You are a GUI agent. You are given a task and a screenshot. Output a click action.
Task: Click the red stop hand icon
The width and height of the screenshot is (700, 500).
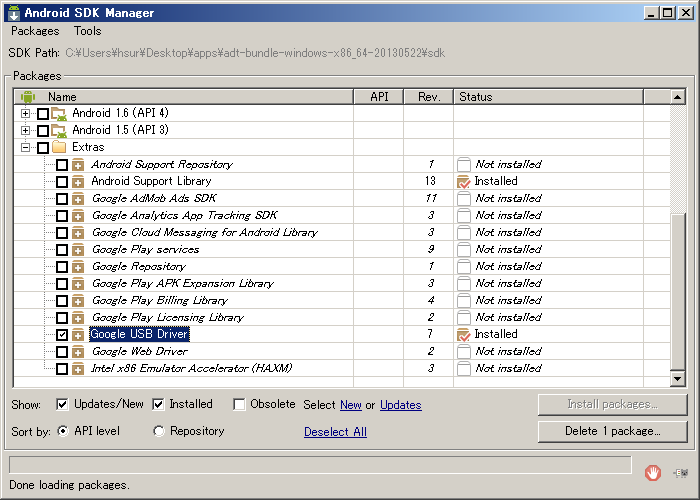click(x=652, y=472)
